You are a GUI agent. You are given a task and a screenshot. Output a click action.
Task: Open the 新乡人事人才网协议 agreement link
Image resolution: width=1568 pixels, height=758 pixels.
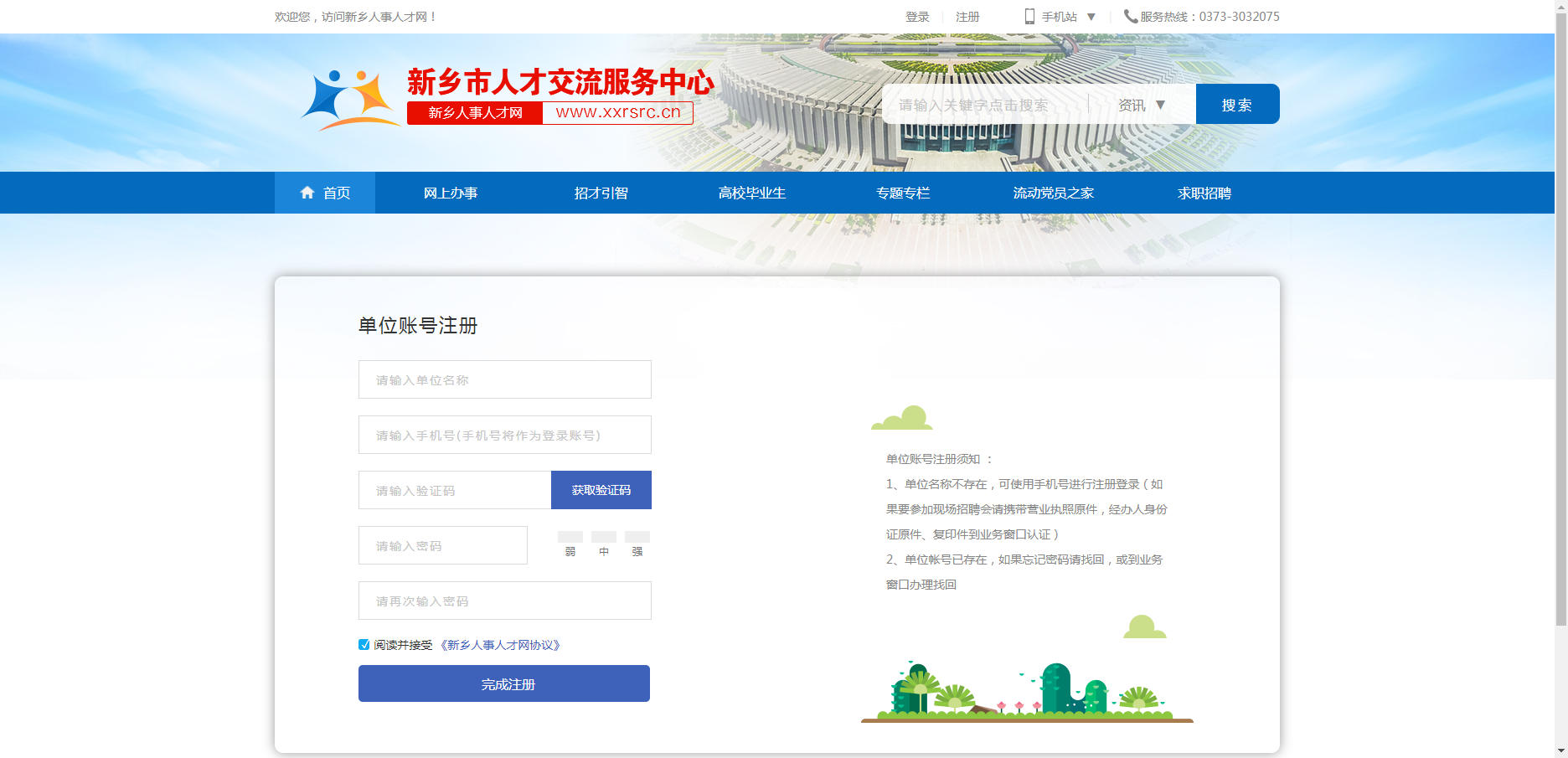tap(500, 645)
